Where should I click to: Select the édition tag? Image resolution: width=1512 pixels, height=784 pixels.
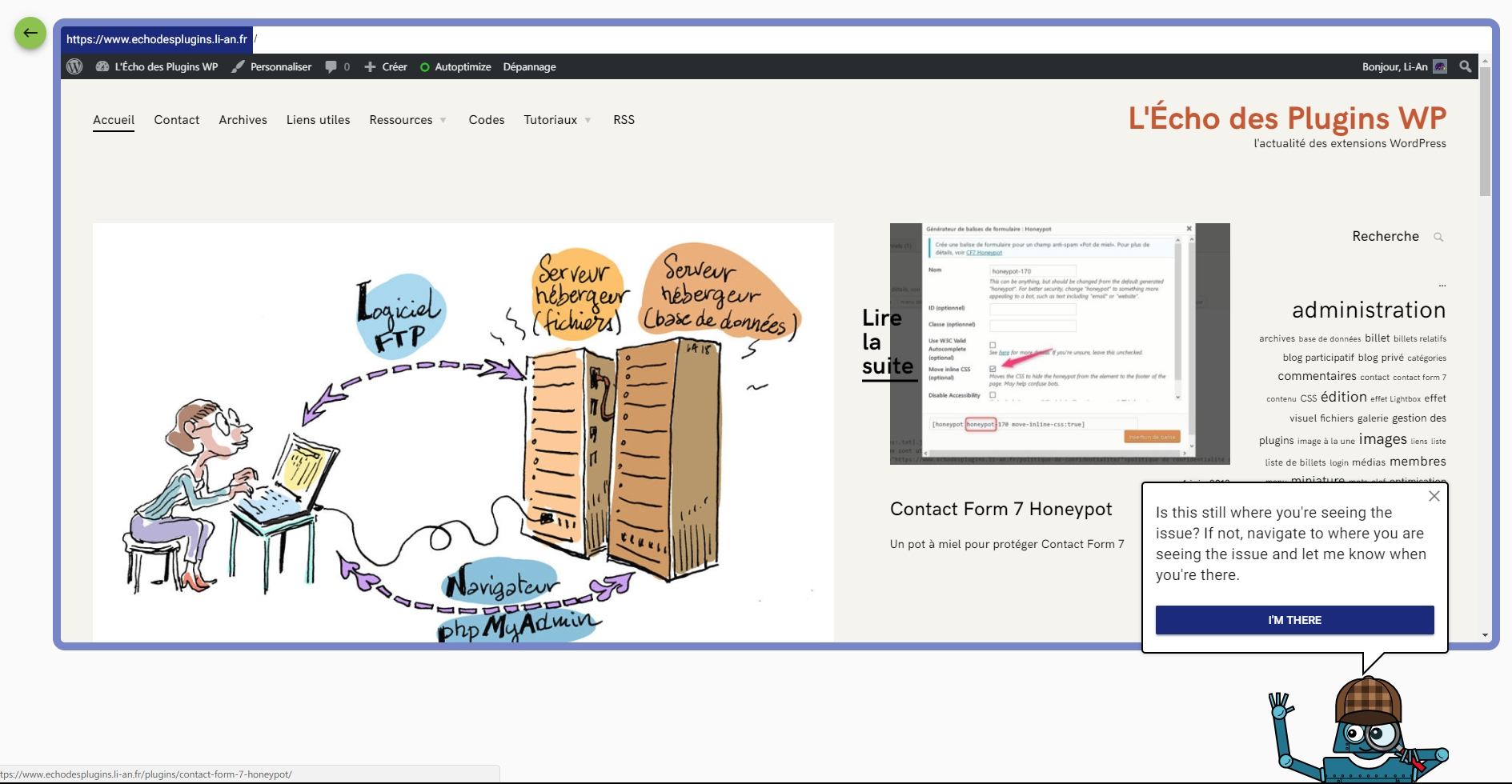[x=1344, y=397]
